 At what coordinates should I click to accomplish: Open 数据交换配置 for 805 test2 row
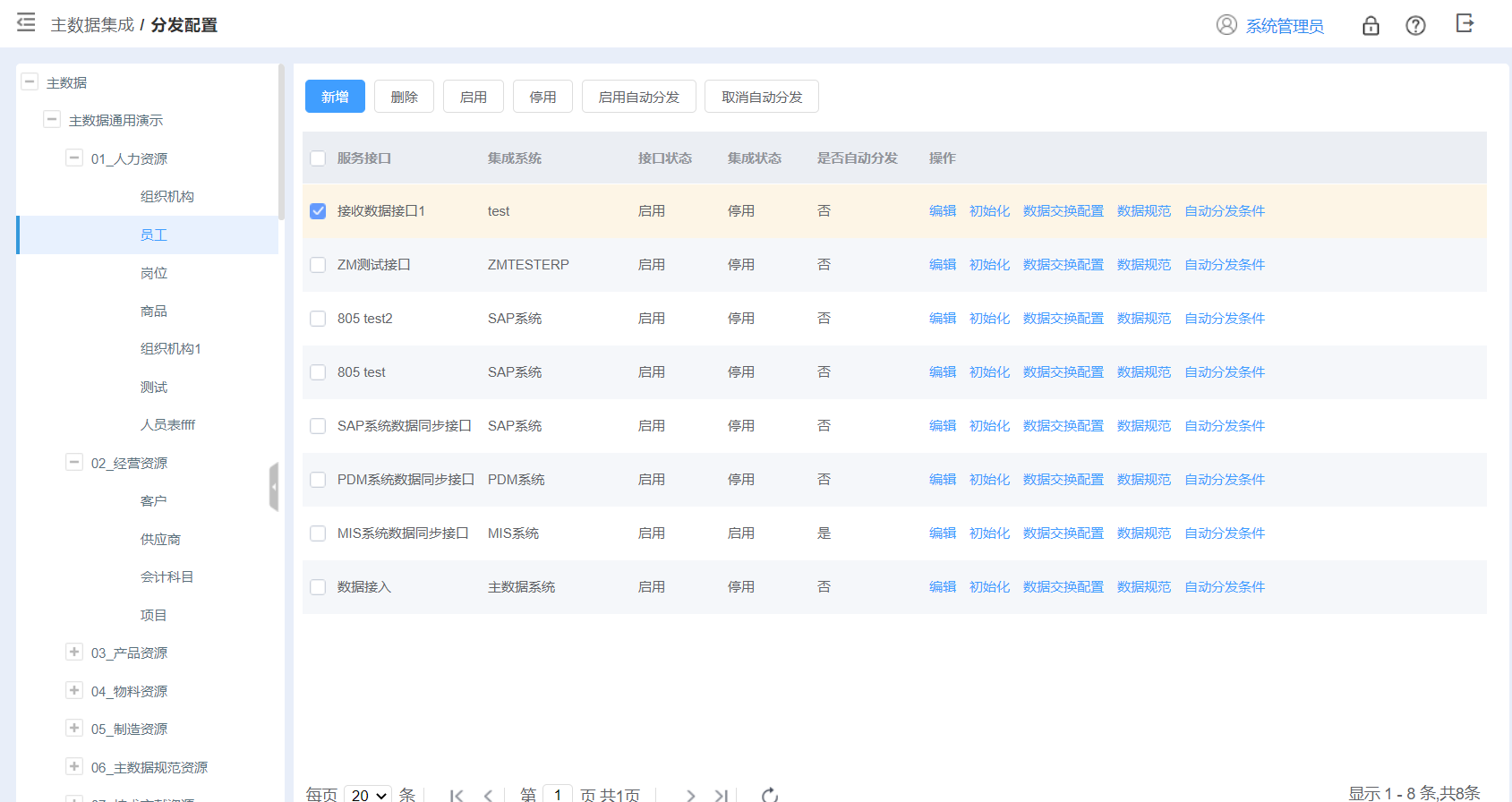coord(1064,319)
